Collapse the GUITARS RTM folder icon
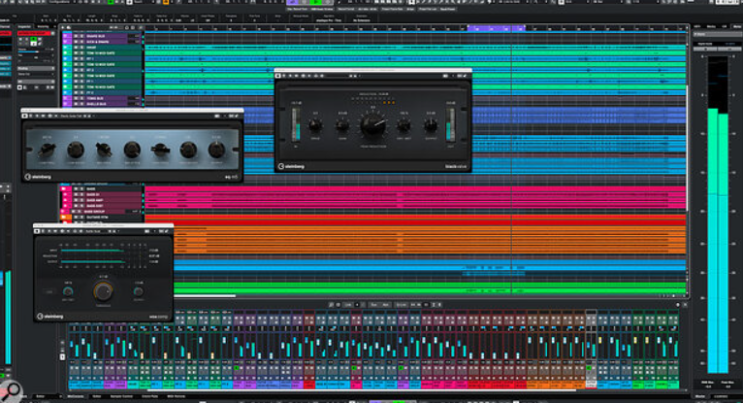 64,217
